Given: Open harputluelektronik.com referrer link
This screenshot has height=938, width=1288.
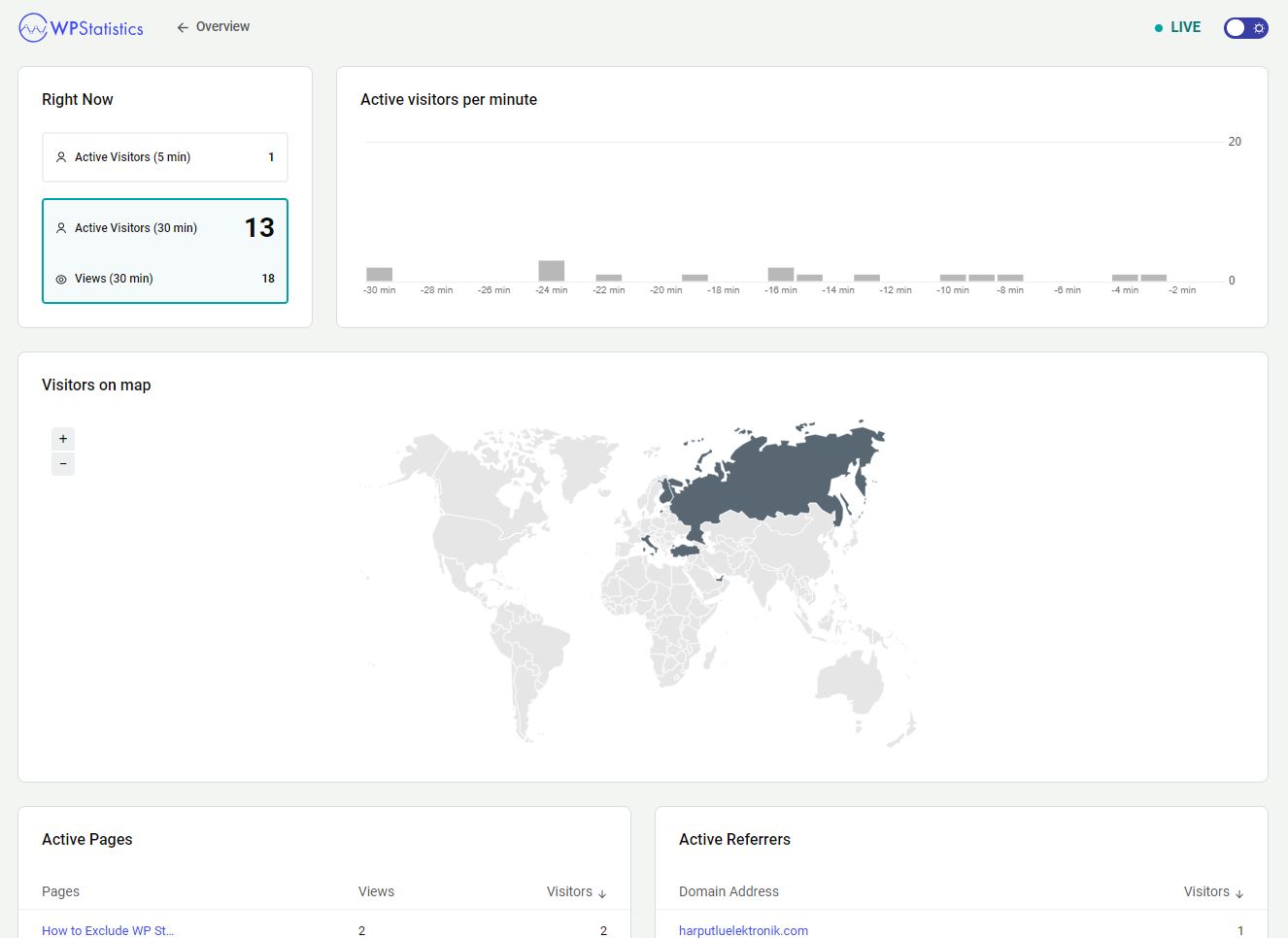Looking at the screenshot, I should [743, 930].
